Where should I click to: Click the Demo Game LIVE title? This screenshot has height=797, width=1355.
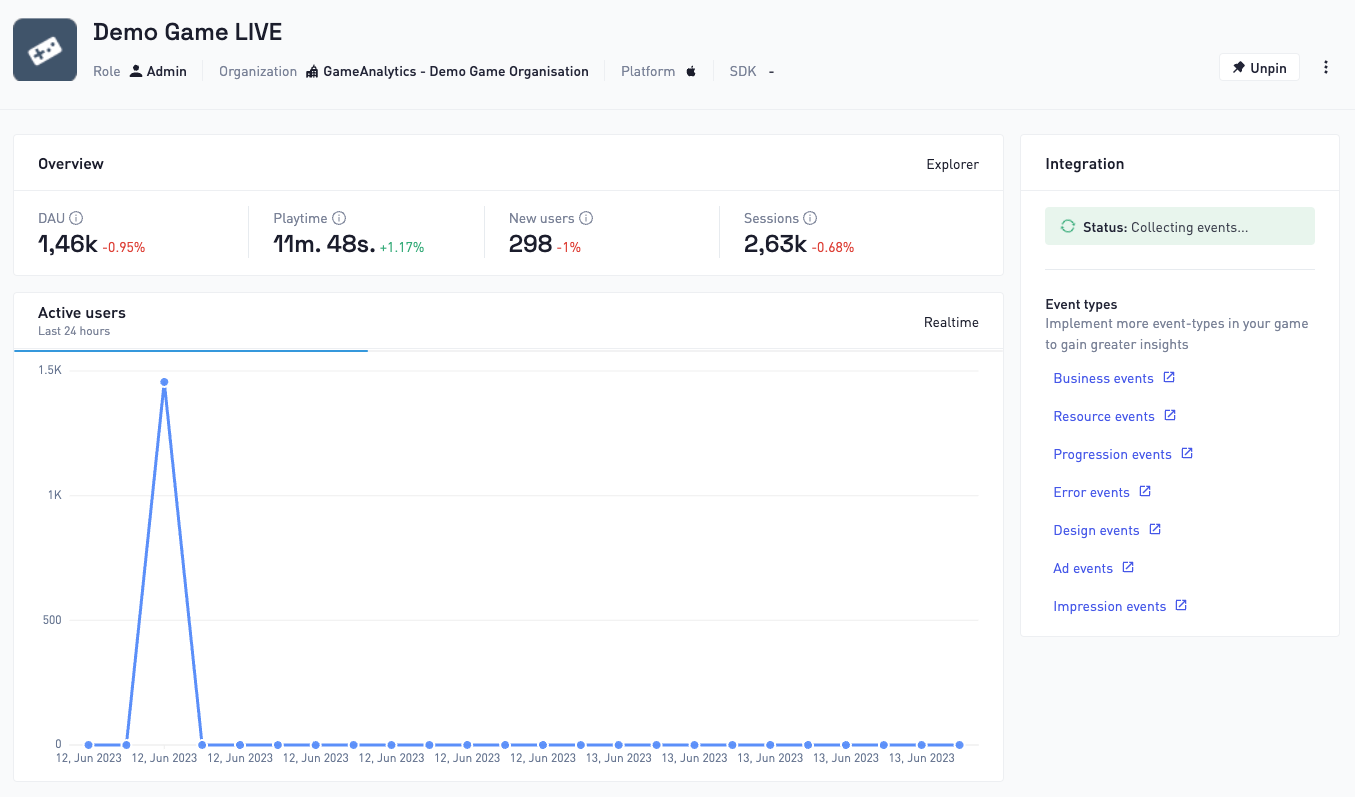[188, 32]
